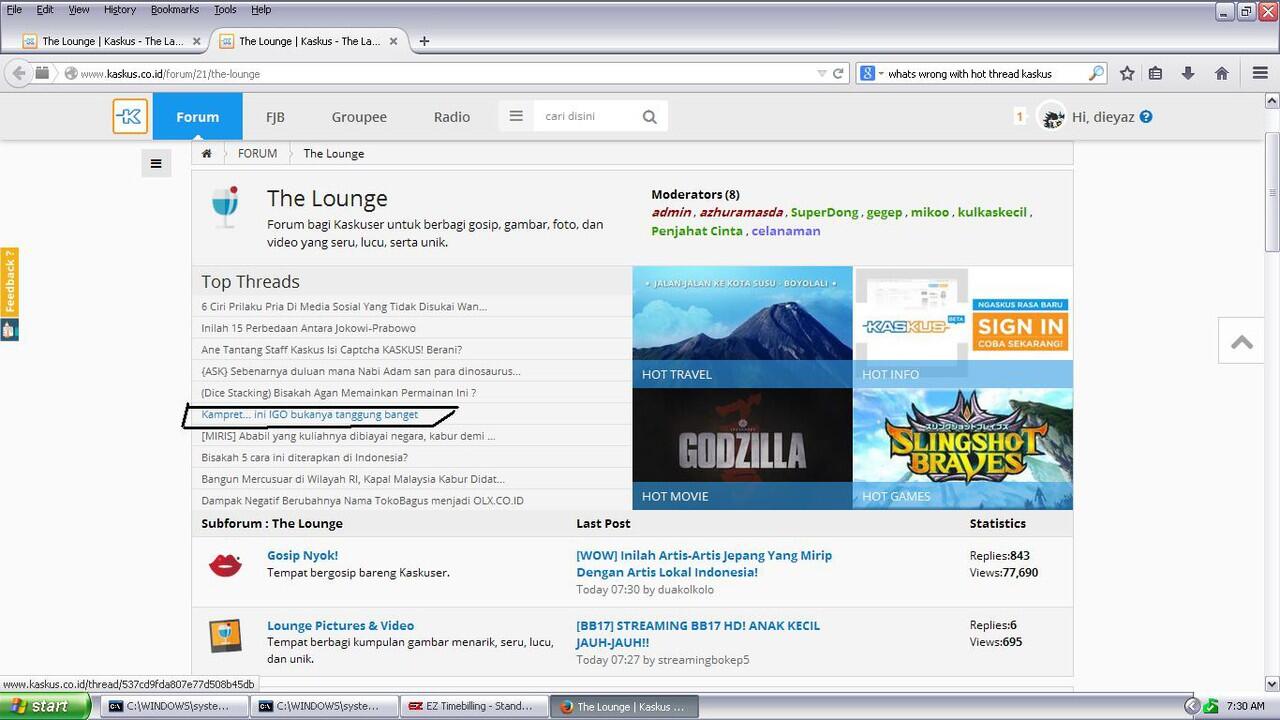Open moderator azhuramasda's profile
This screenshot has height=720, width=1280.
tap(741, 212)
